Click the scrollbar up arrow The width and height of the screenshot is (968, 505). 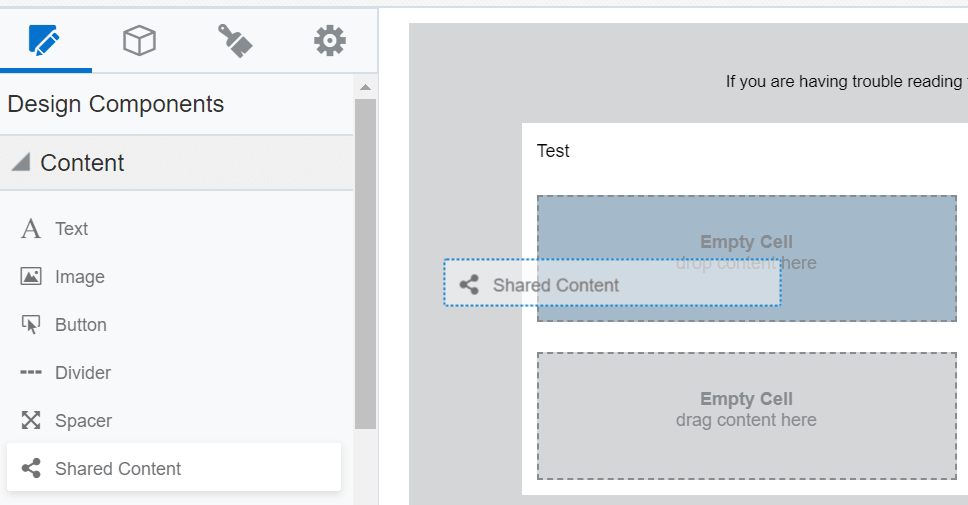(x=365, y=87)
